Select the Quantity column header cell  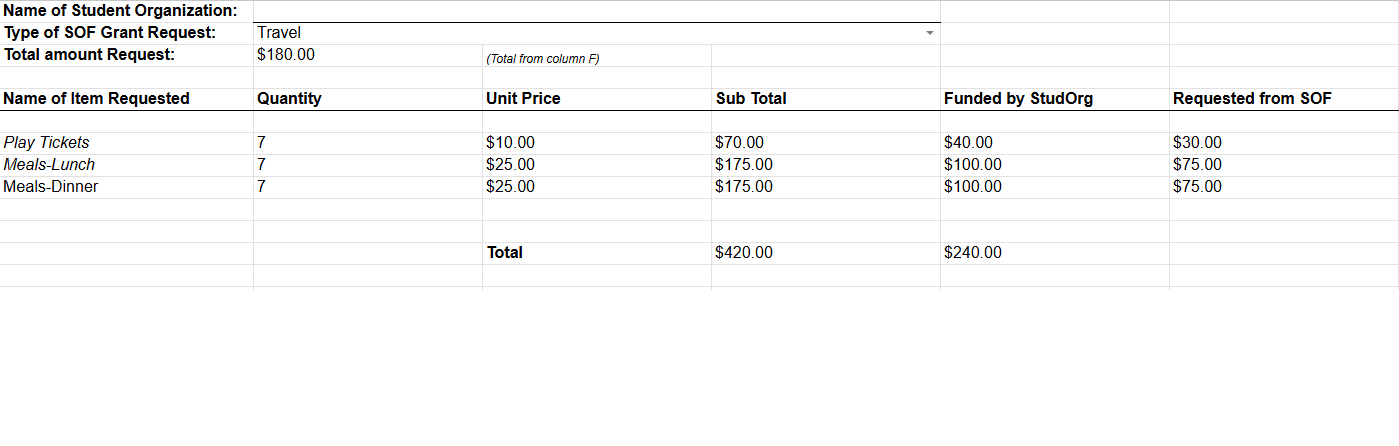click(x=368, y=99)
